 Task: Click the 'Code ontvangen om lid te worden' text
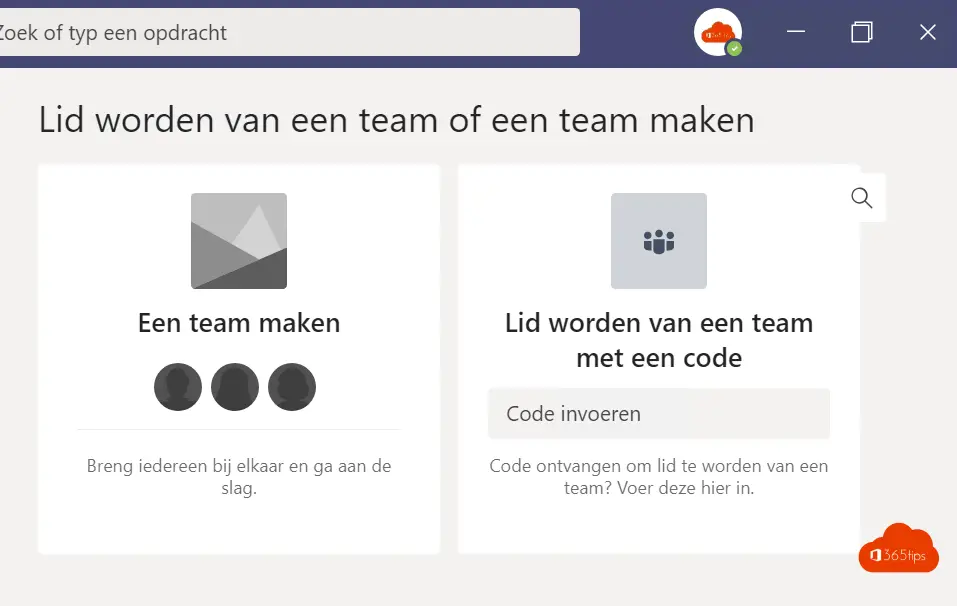[659, 477]
